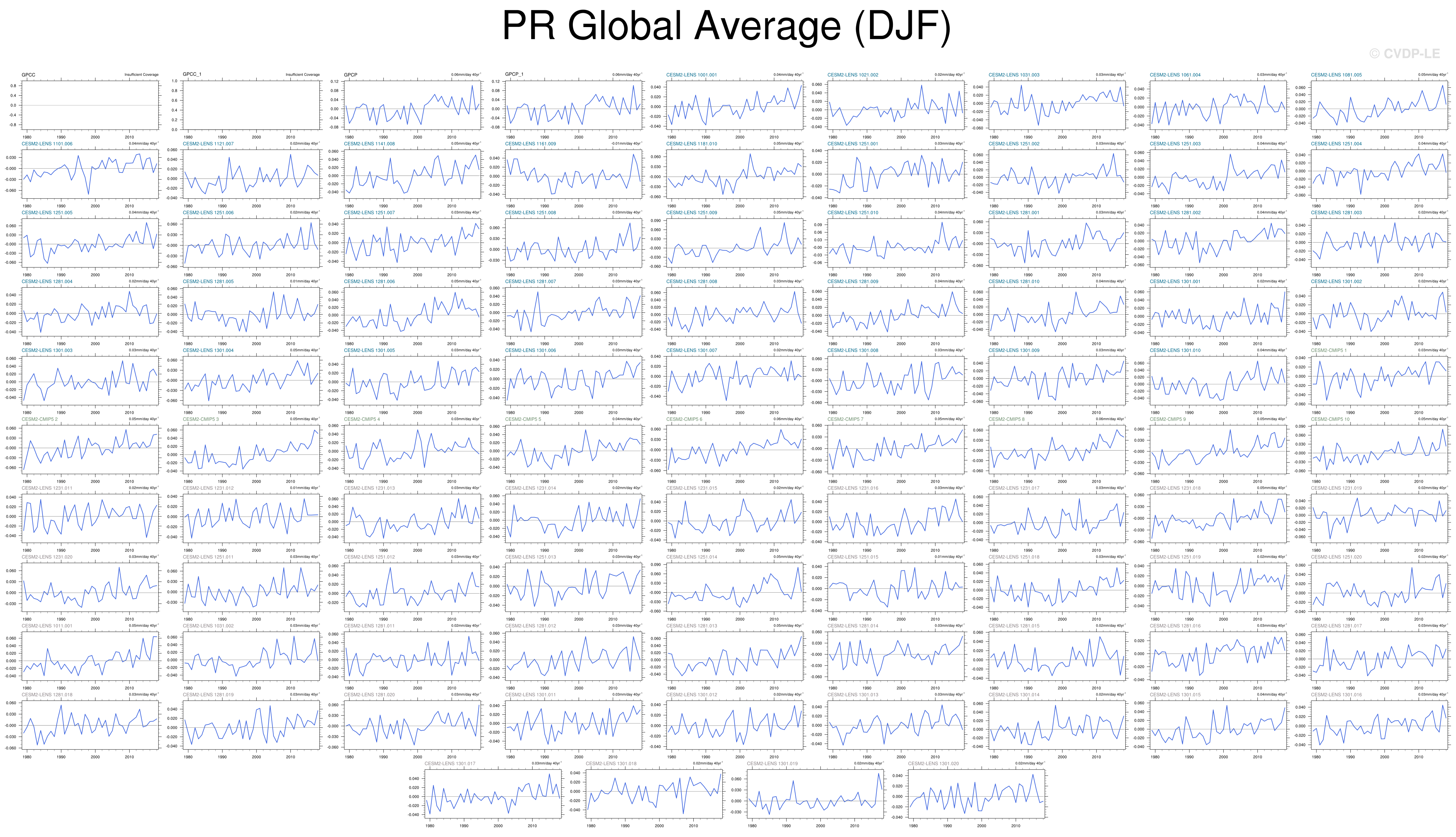Click the CVDP-LE copyright watermark
Viewport: 1456px width, 837px height.
[x=1404, y=54]
